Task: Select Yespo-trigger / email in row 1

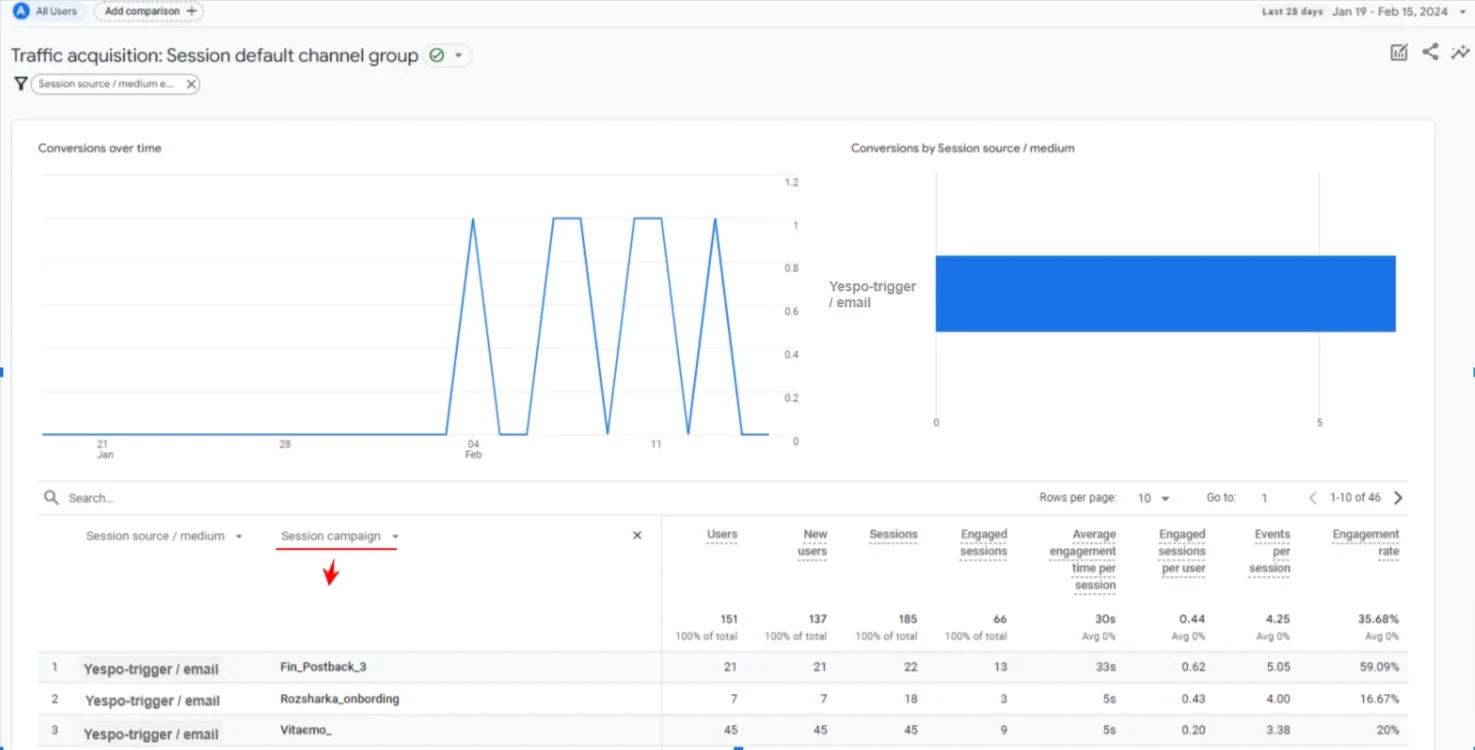Action: click(x=151, y=668)
